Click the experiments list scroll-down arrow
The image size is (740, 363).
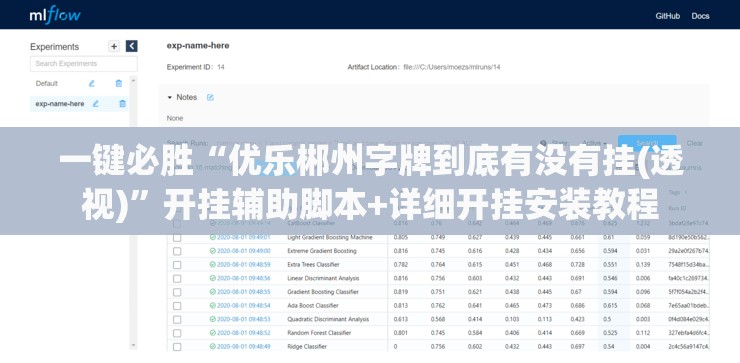[x=133, y=346]
